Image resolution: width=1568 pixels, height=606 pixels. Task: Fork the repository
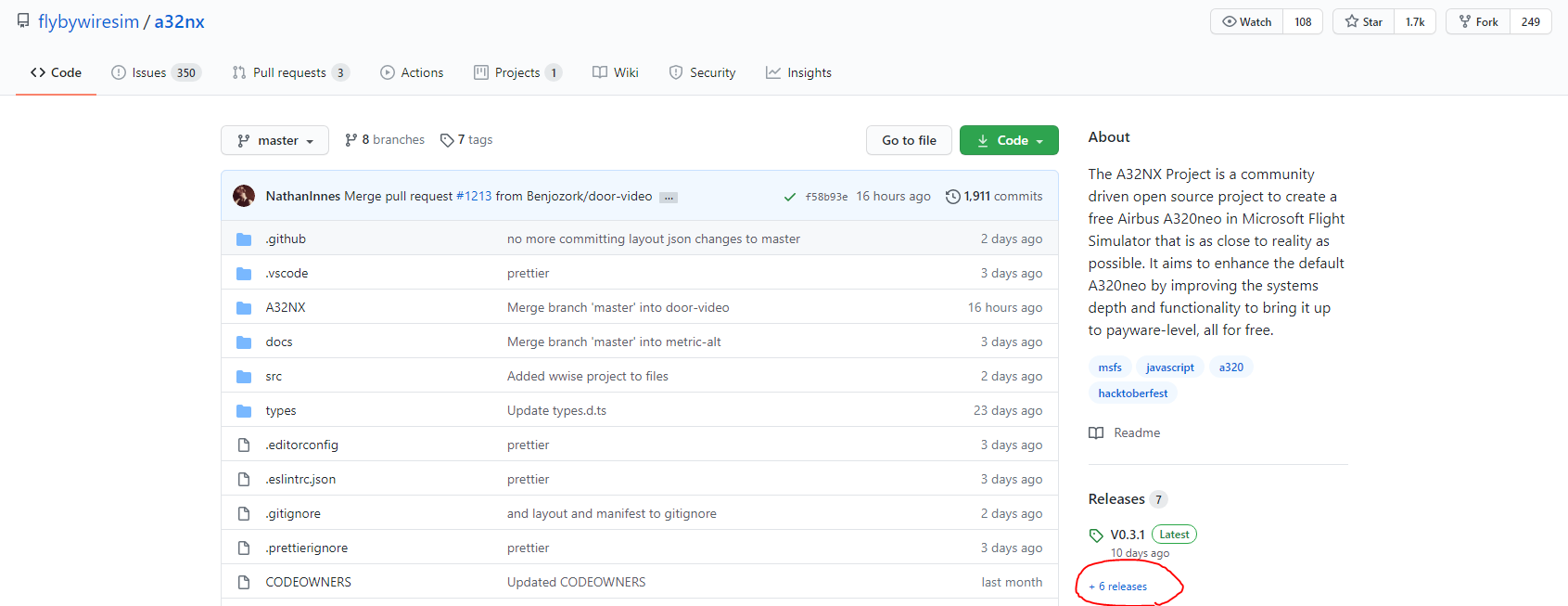(1478, 21)
